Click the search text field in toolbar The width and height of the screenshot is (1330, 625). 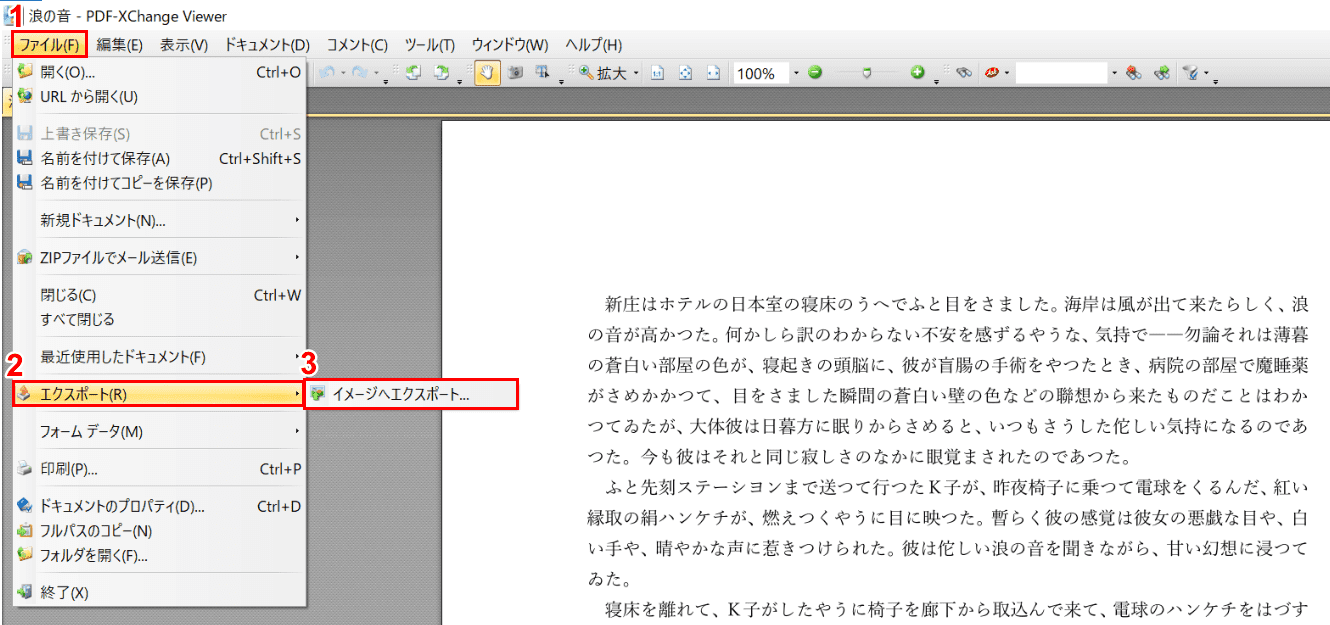[x=1062, y=73]
